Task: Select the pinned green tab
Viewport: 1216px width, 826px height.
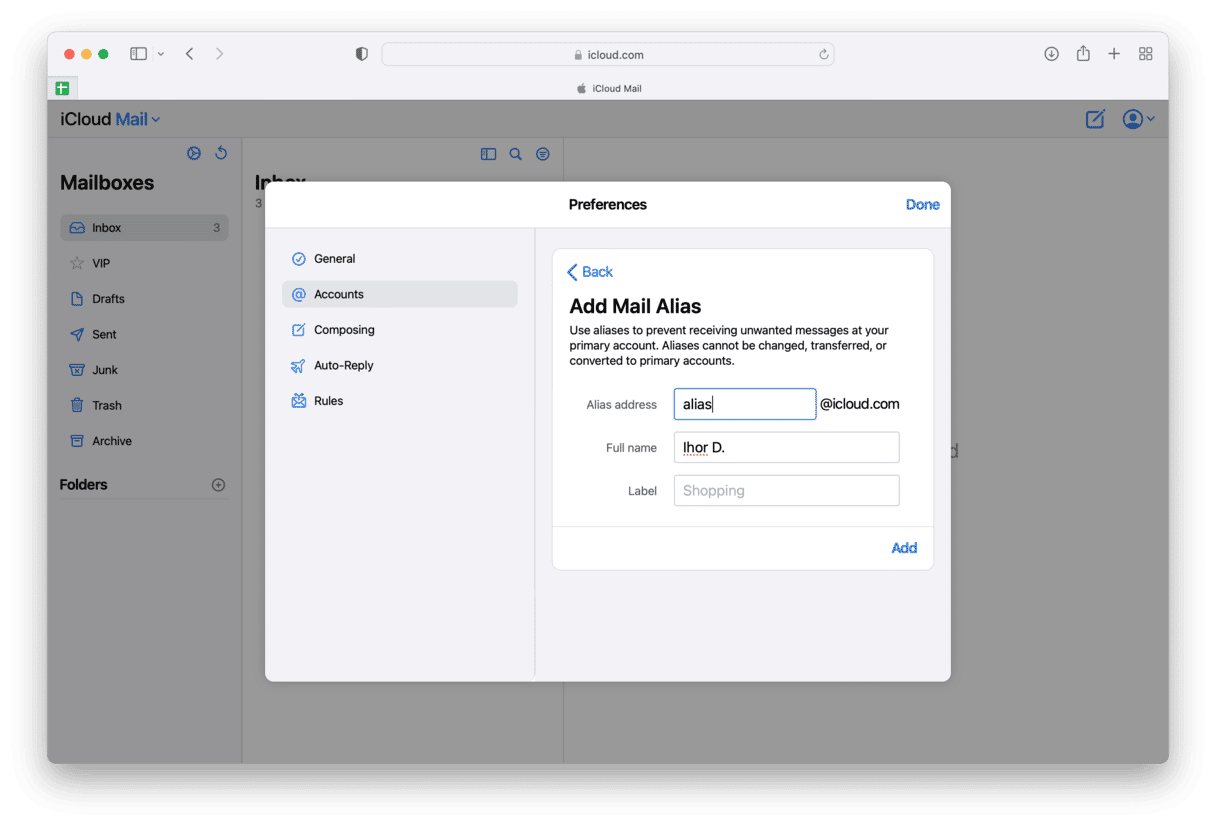Action: click(x=62, y=88)
